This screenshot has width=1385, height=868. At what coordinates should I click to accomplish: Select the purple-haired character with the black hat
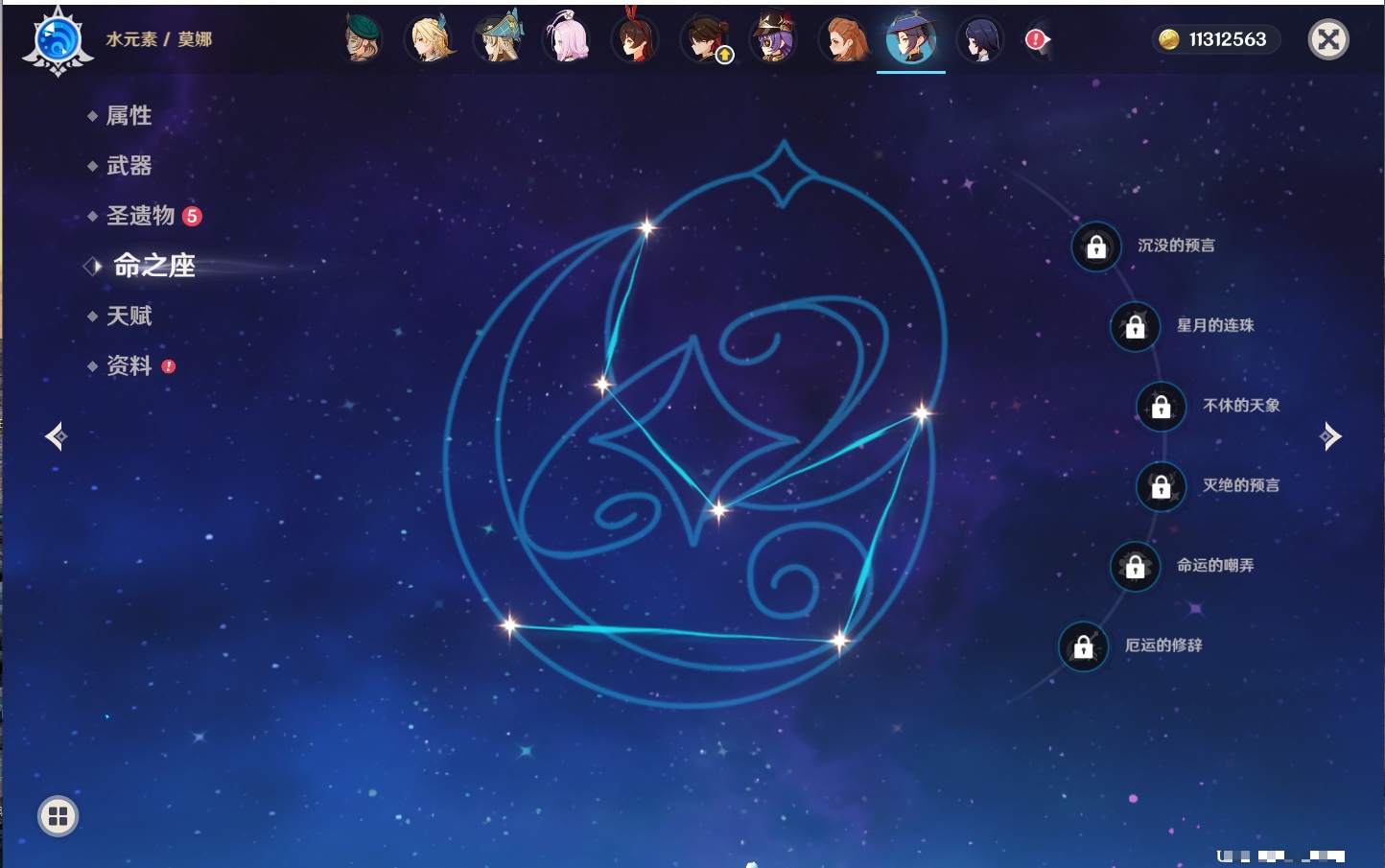click(773, 40)
